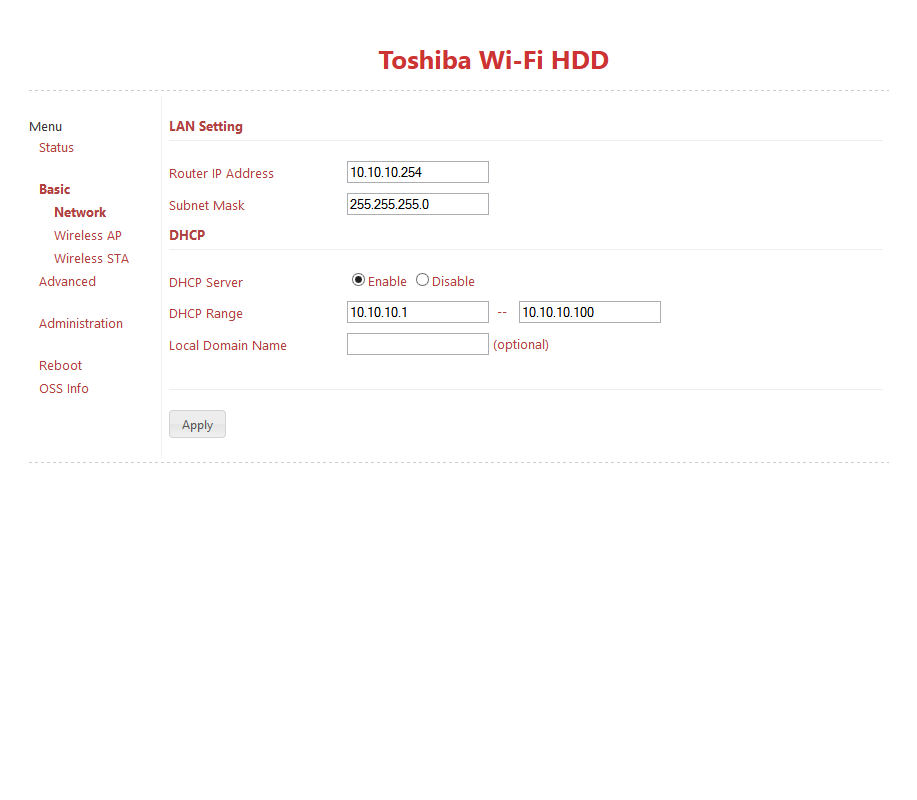This screenshot has width=917, height=800.
Task: Click the Subnet Mask label
Action: click(x=206, y=205)
